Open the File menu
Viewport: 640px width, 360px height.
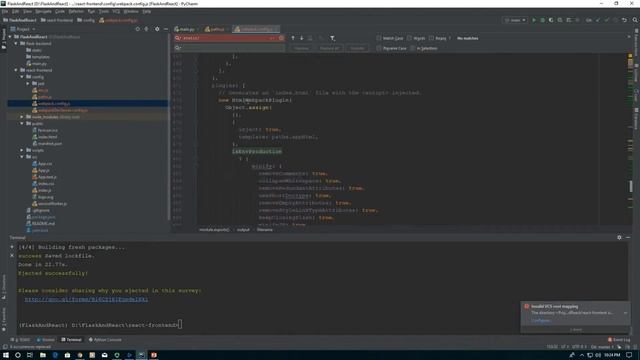click(x=5, y=11)
